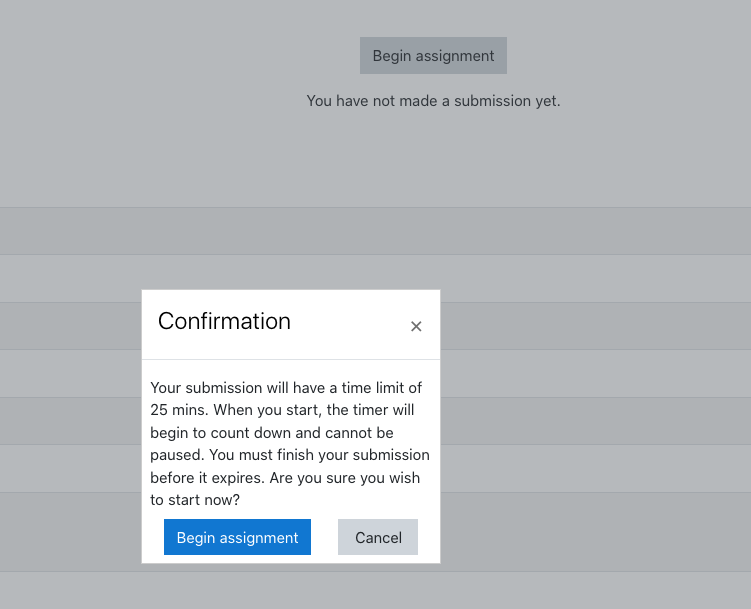This screenshot has height=609, width=751.
Task: Select the Confirmation dialog title
Action: pyautogui.click(x=224, y=321)
